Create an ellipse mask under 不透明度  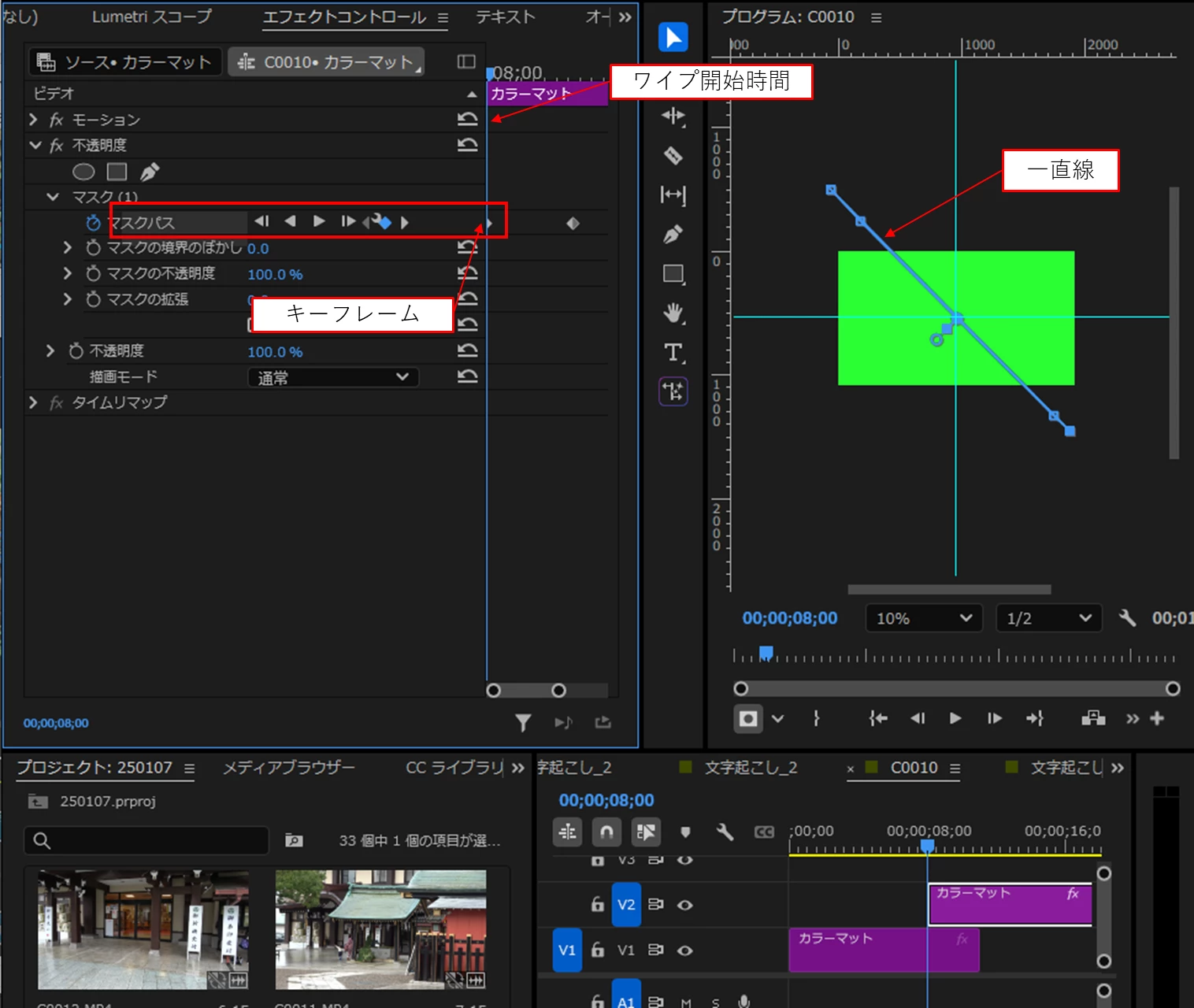click(x=83, y=172)
